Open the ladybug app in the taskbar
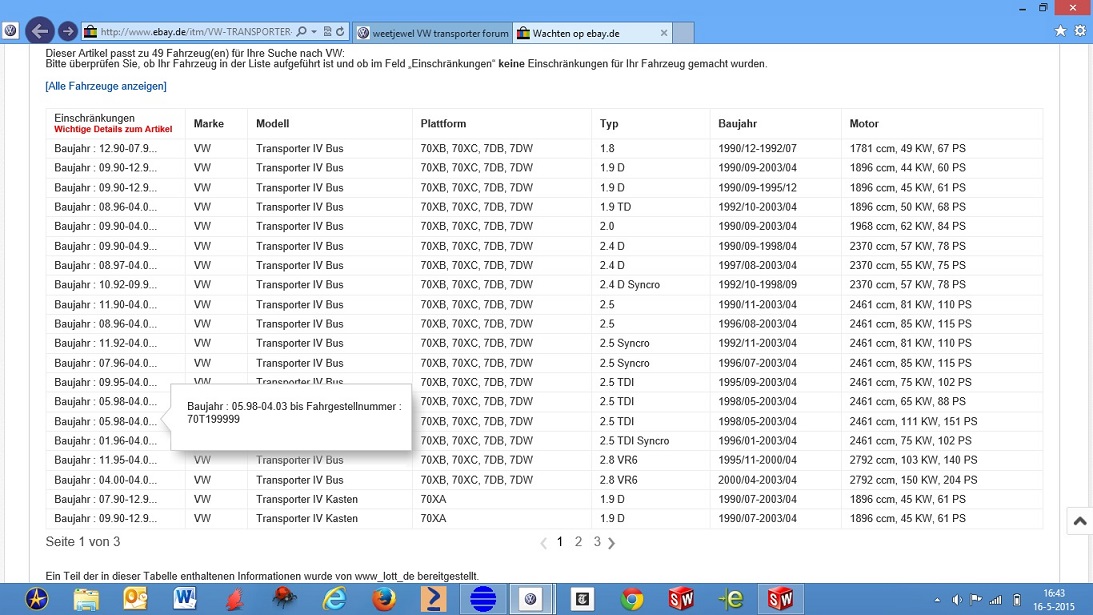Screen dimensions: 1093x615 click(x=284, y=599)
